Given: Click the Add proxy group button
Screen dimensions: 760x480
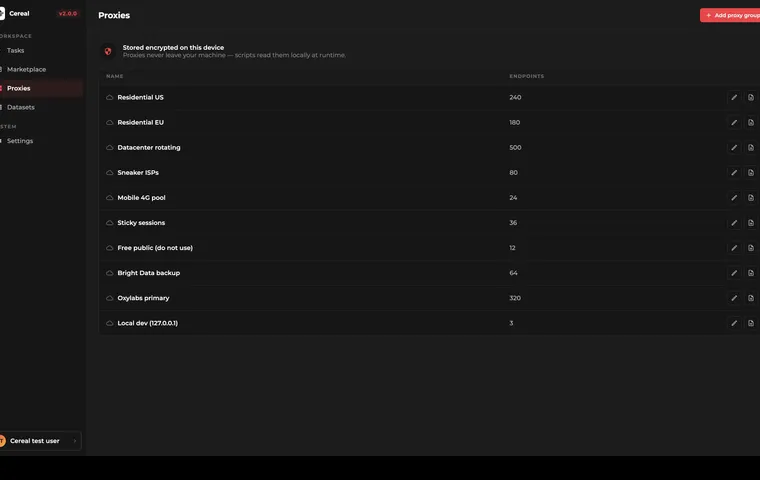Looking at the screenshot, I should [730, 15].
